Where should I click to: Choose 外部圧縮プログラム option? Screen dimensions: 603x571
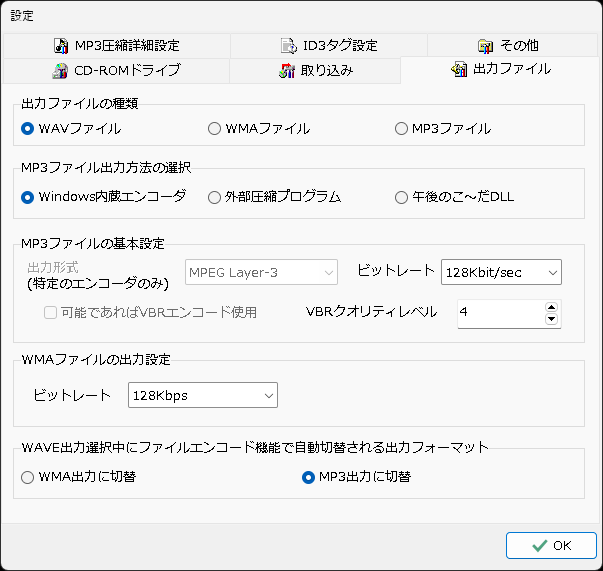coord(274,197)
